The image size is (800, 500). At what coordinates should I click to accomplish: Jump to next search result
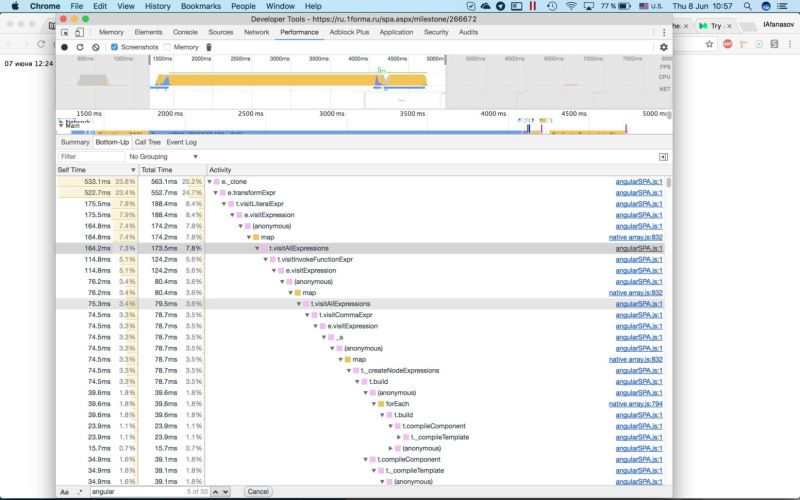[226, 492]
